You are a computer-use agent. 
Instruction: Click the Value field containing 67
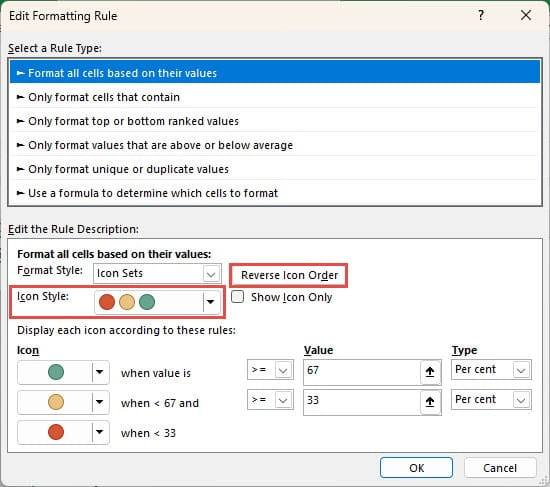coord(362,371)
